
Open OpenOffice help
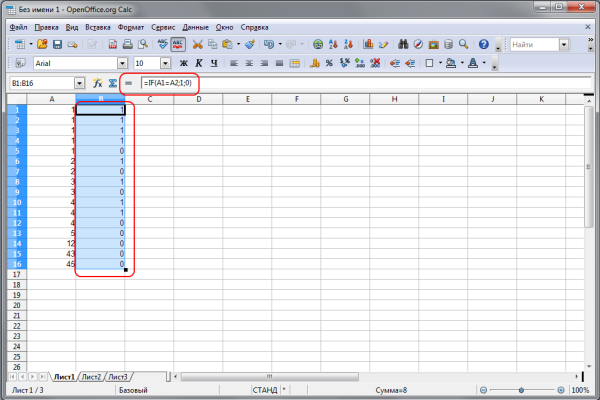tap(484, 44)
